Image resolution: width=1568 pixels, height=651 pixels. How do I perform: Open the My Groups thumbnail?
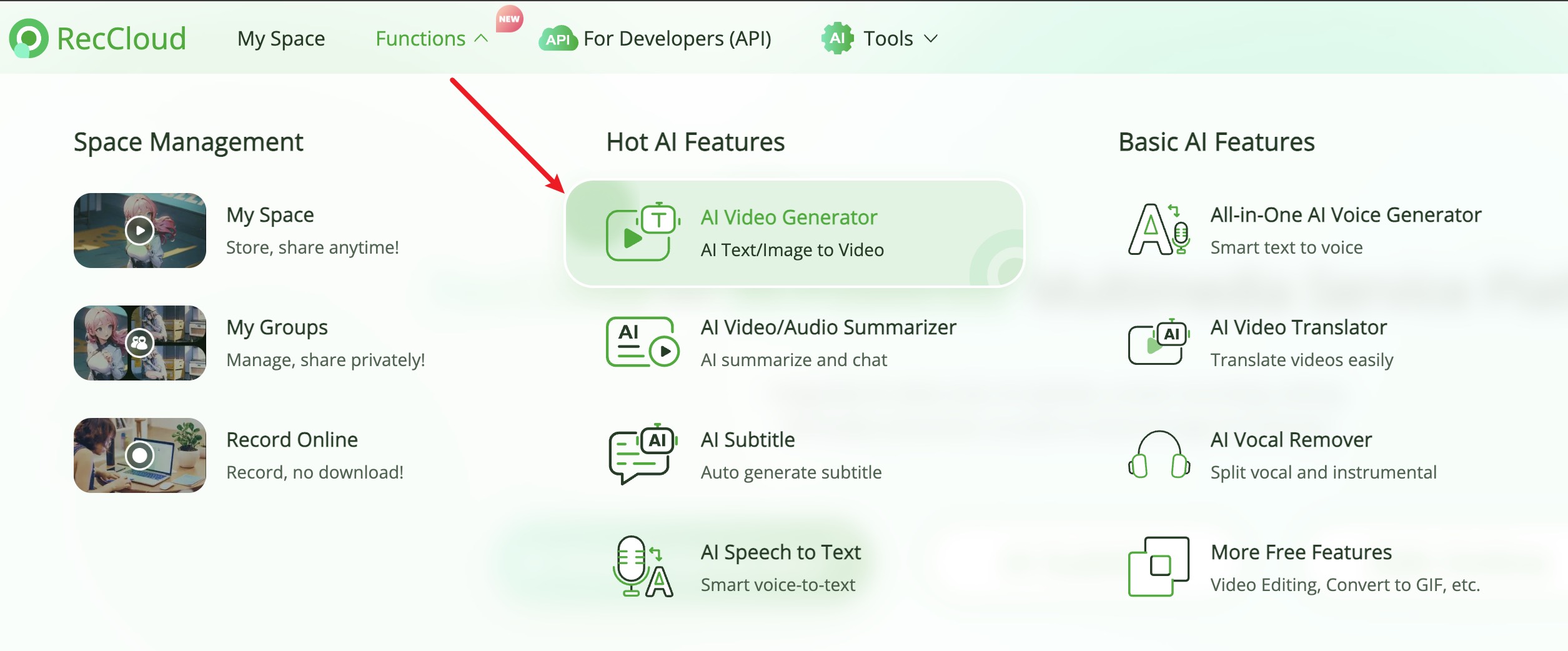pyautogui.click(x=140, y=343)
